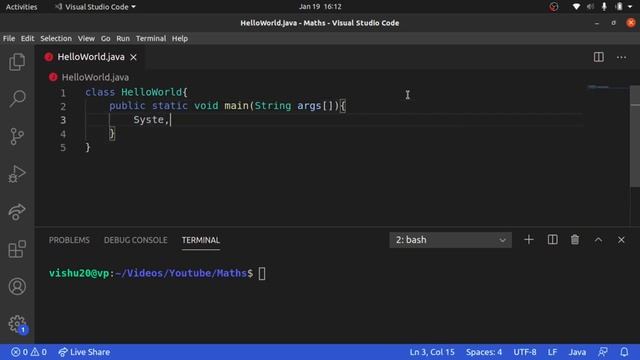Open the Activities overview
Image resolution: width=640 pixels, height=360 pixels.
click(21, 7)
